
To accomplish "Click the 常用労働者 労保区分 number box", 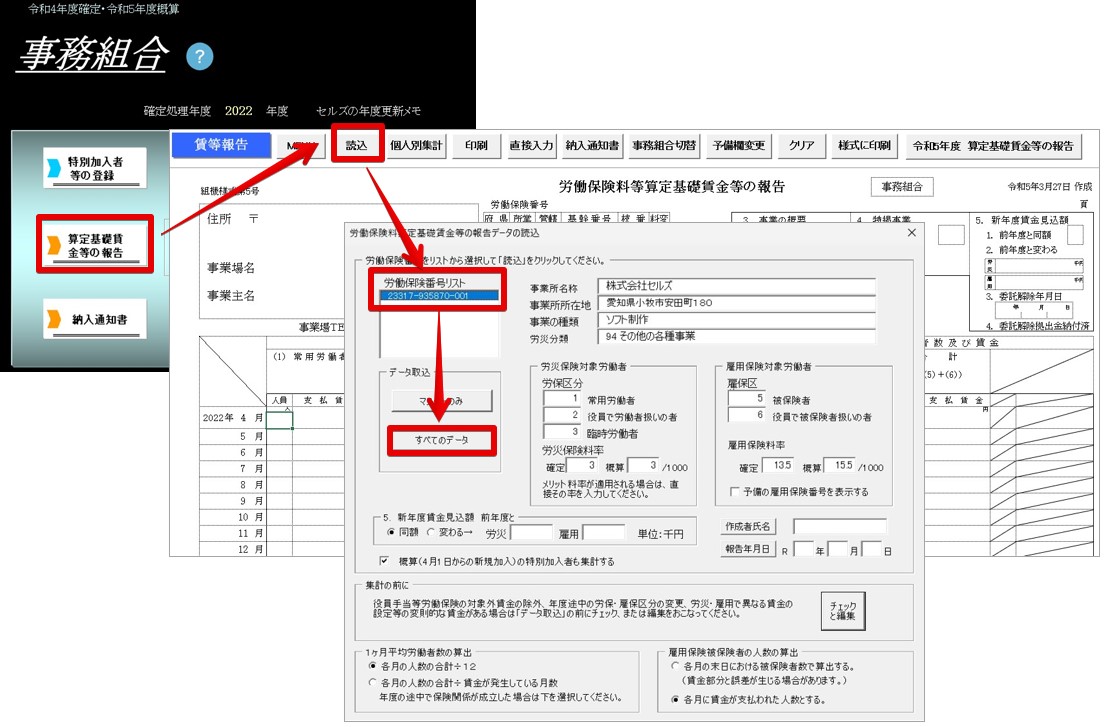I will [x=562, y=399].
